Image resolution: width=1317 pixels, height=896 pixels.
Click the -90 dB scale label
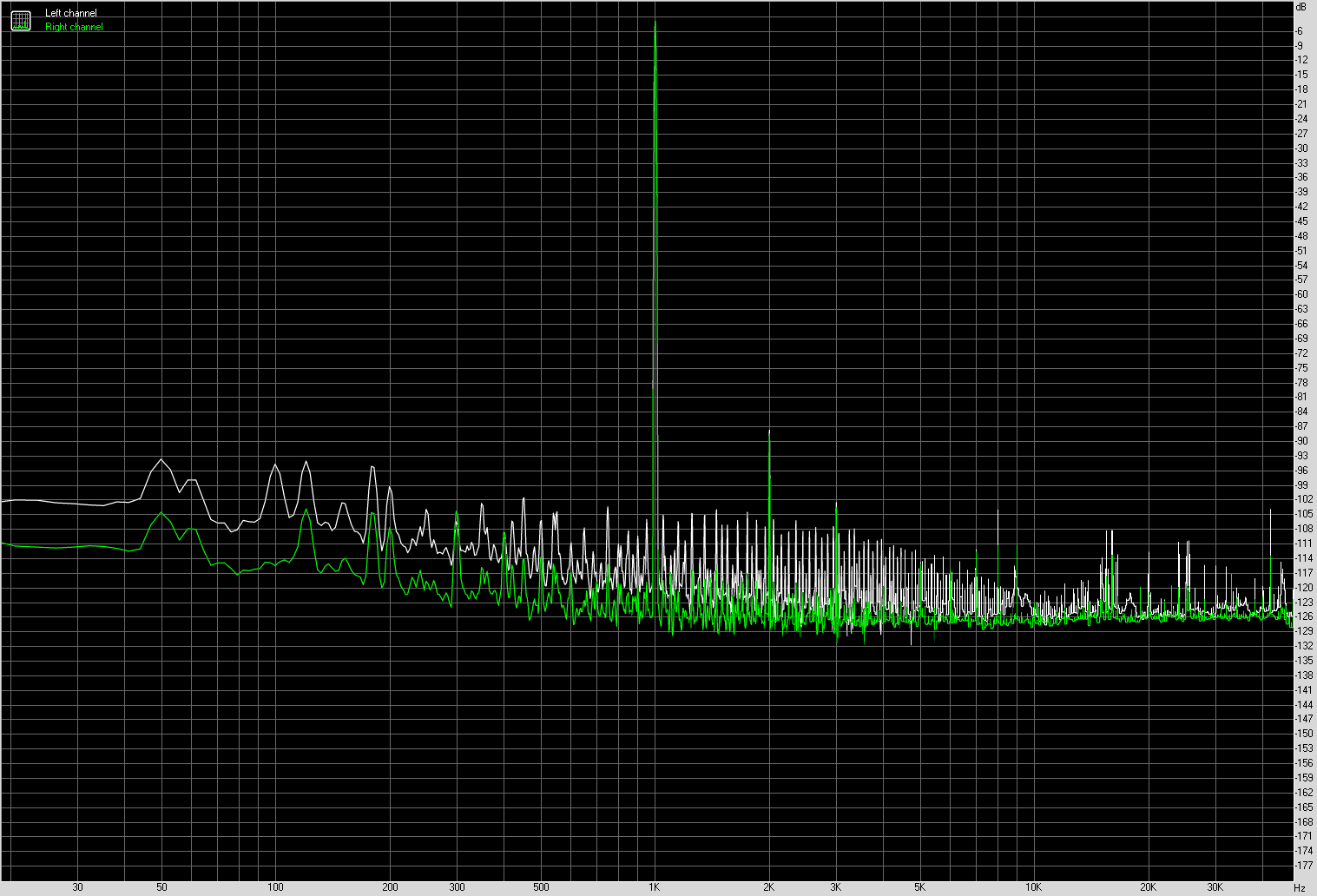click(x=1301, y=440)
